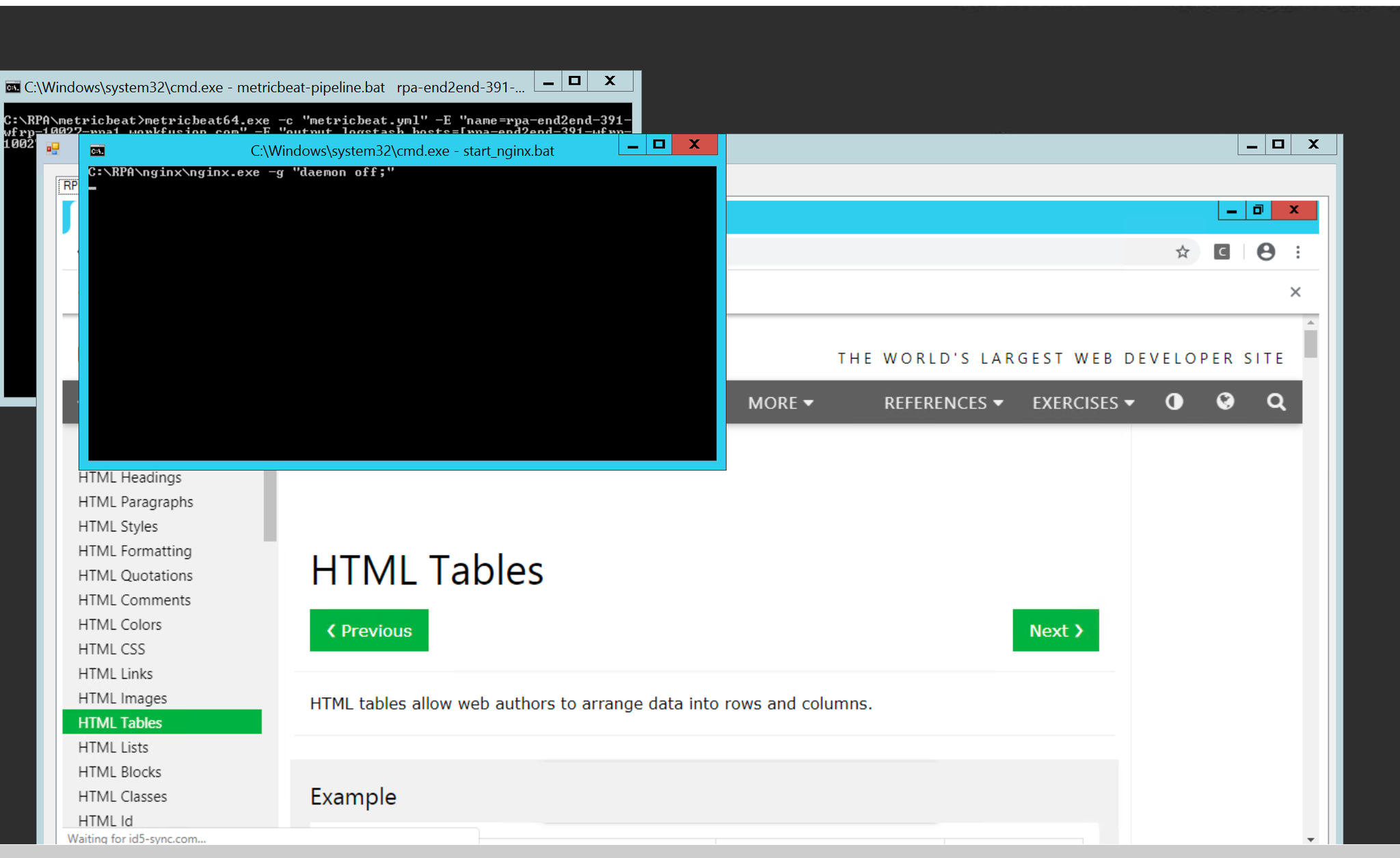This screenshot has height=858, width=1400.
Task: Minimize the start_nginx.bat cmd window
Action: pos(633,145)
